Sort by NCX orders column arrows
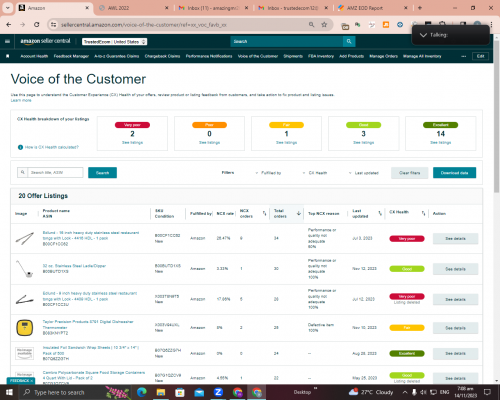This screenshot has height=400, width=500. [x=264, y=213]
